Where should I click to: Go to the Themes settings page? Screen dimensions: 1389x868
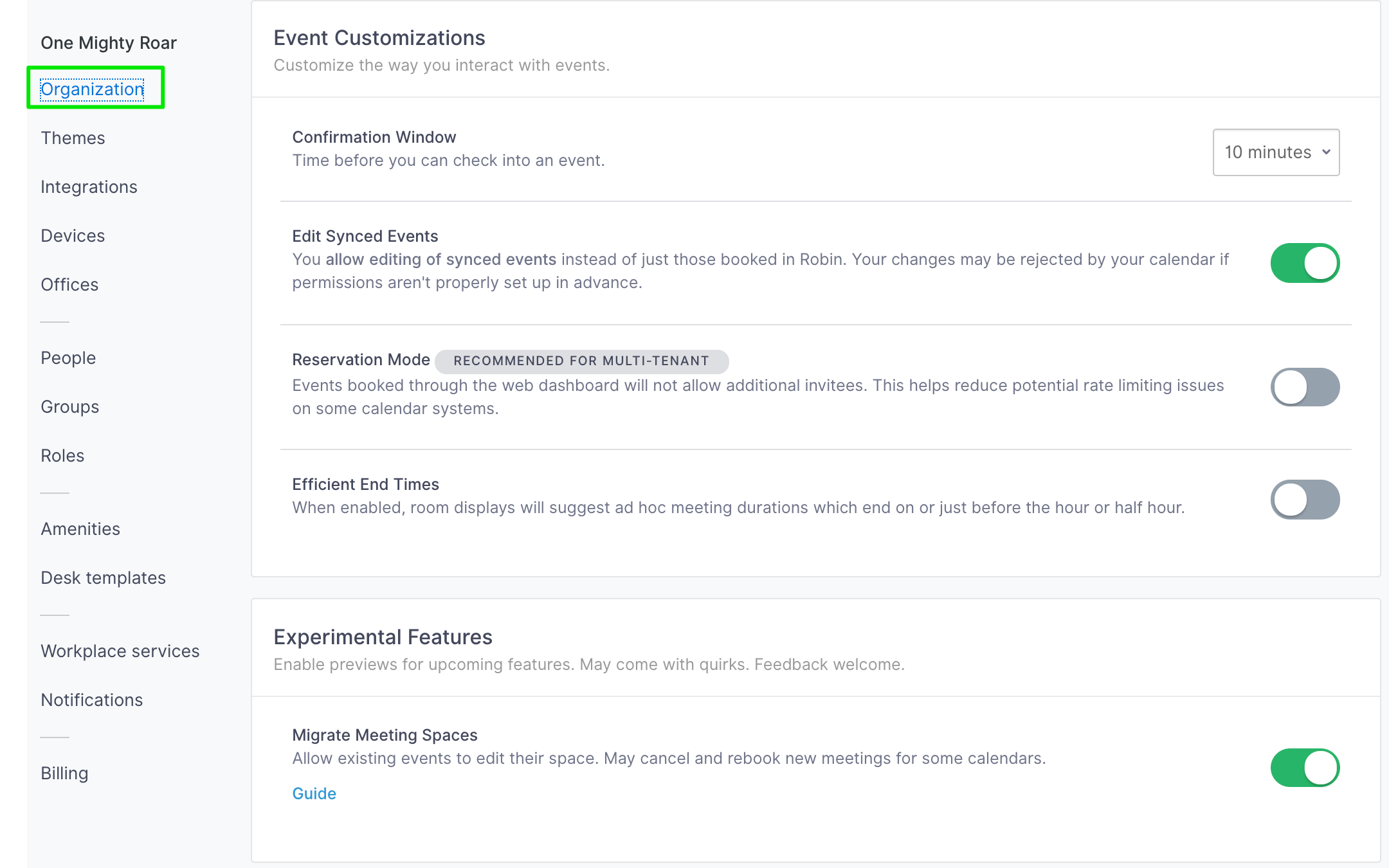point(73,138)
